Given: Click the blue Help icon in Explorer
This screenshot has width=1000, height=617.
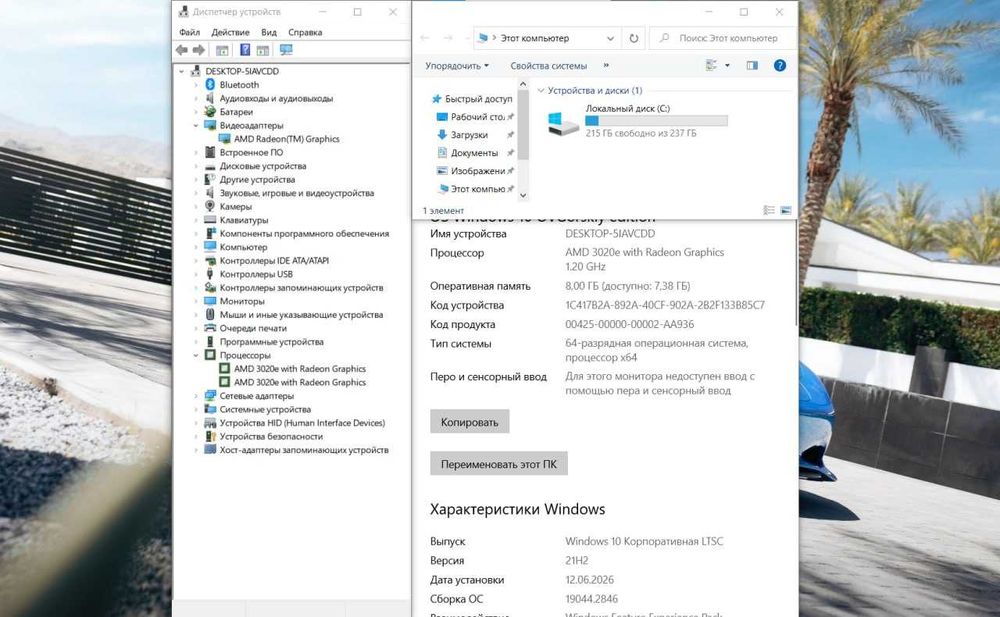Looking at the screenshot, I should click(779, 65).
